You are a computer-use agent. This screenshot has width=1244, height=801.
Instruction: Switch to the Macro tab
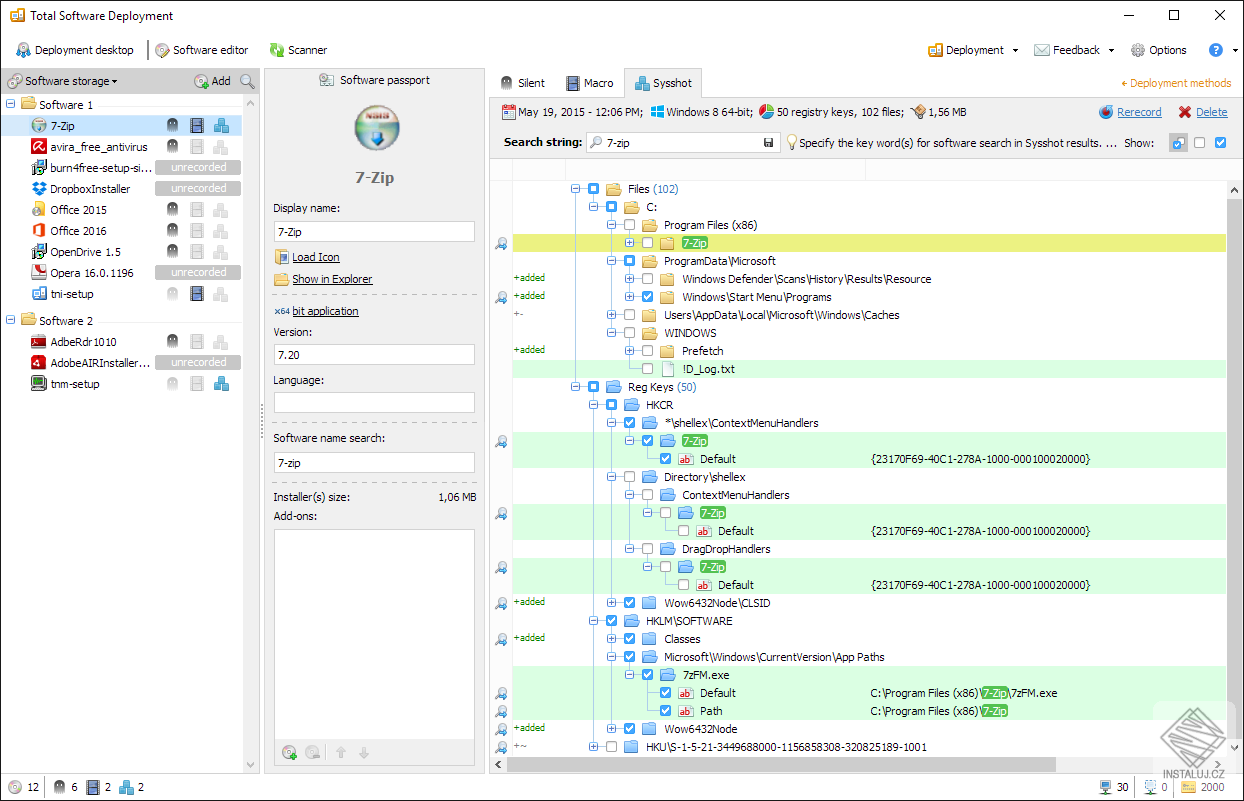point(590,83)
